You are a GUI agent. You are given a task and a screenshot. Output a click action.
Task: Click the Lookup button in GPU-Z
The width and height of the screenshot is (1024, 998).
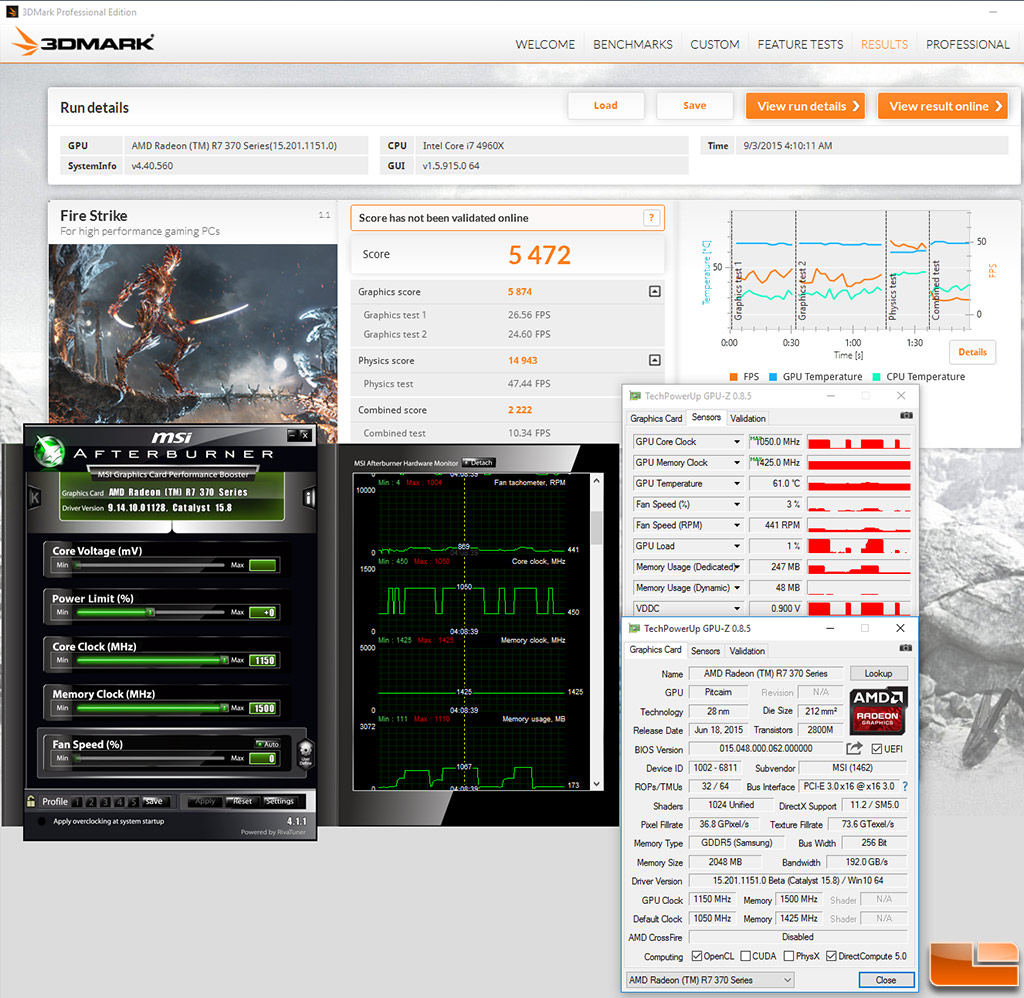(878, 673)
